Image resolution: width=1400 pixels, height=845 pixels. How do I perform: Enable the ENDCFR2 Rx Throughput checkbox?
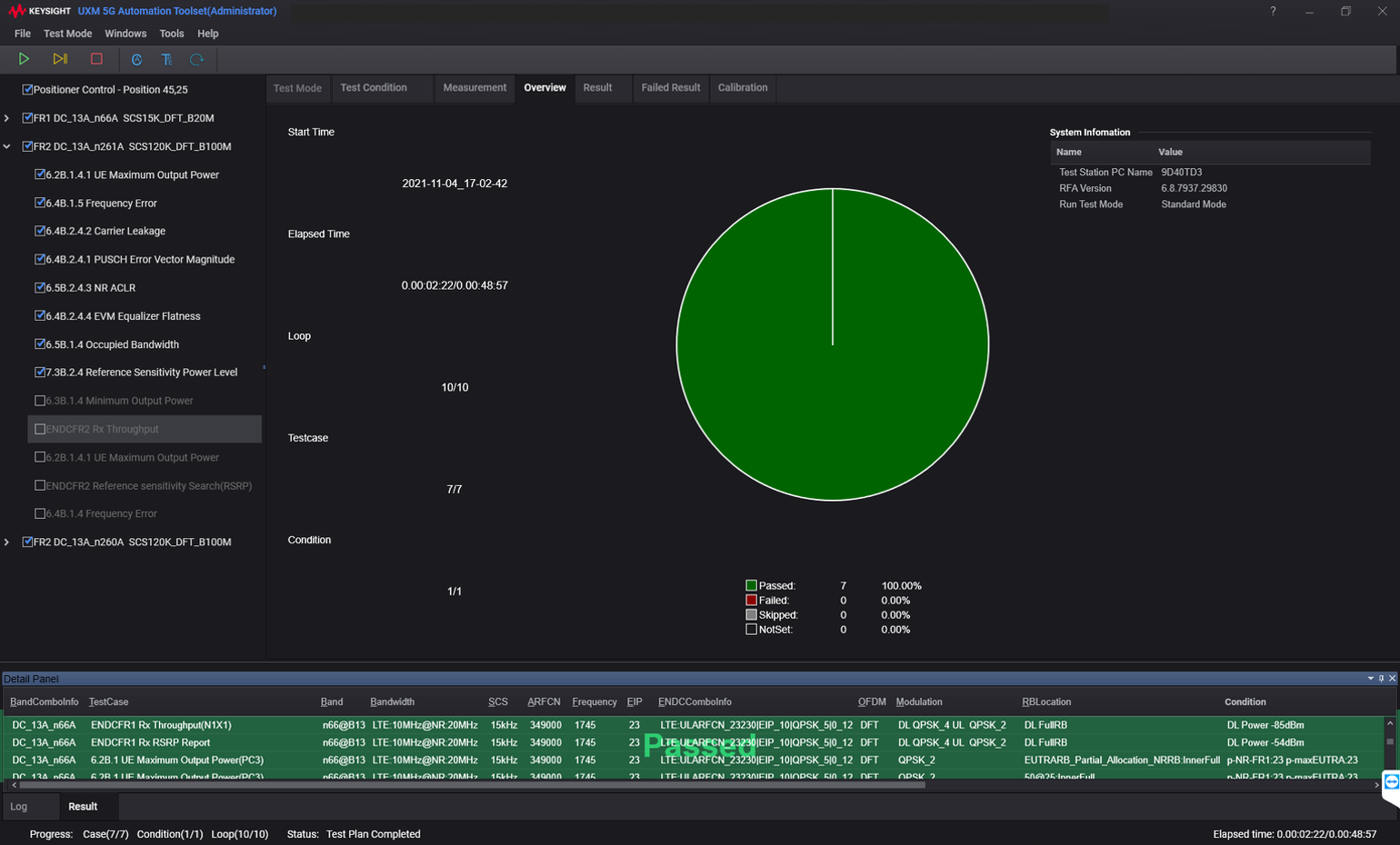pos(40,429)
